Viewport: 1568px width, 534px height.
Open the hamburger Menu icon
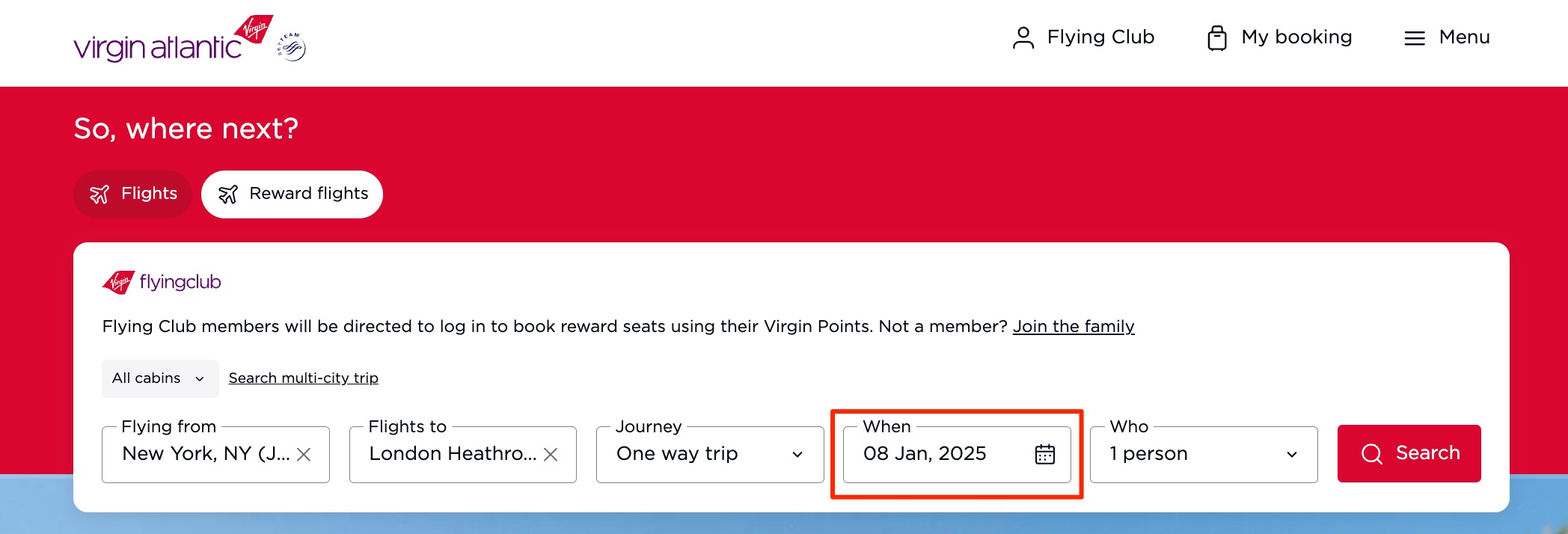tap(1414, 37)
